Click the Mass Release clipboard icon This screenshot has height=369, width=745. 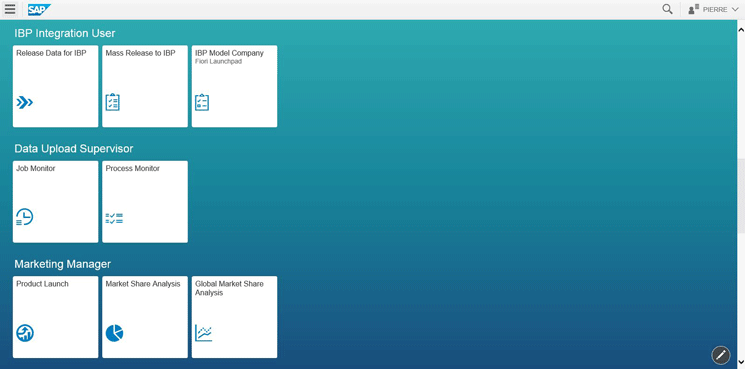point(113,102)
